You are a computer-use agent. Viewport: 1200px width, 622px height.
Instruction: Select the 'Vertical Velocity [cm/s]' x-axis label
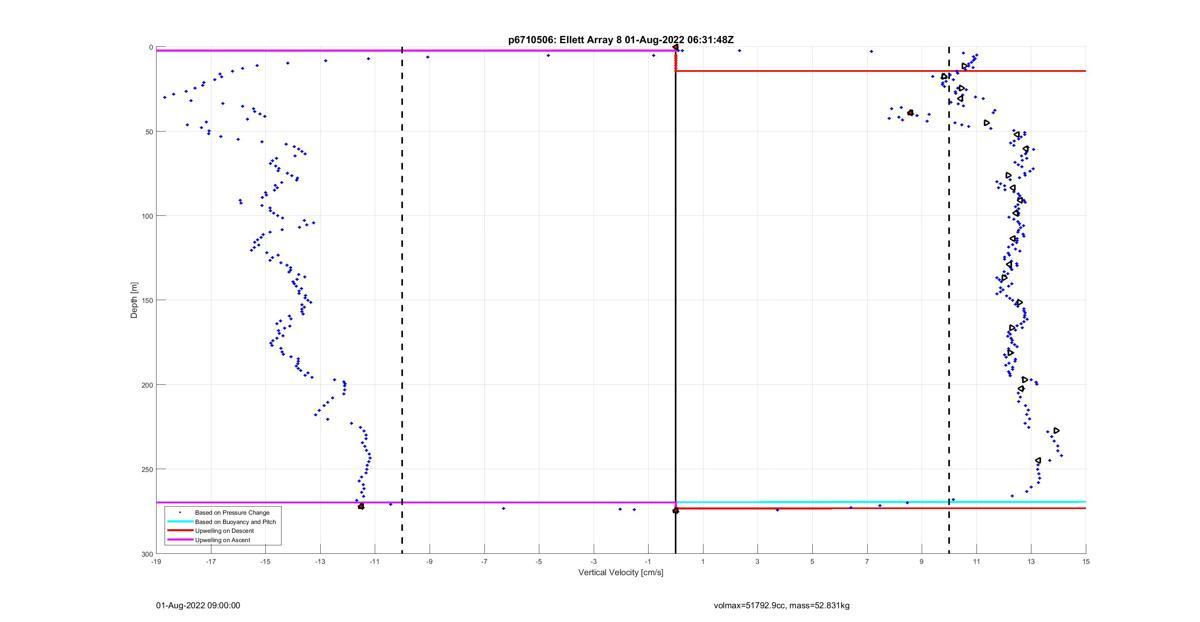point(621,573)
